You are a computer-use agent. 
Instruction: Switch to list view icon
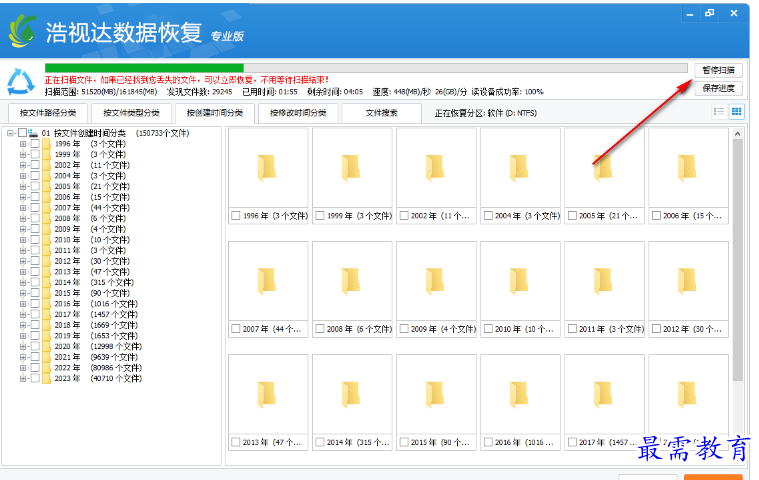[719, 112]
